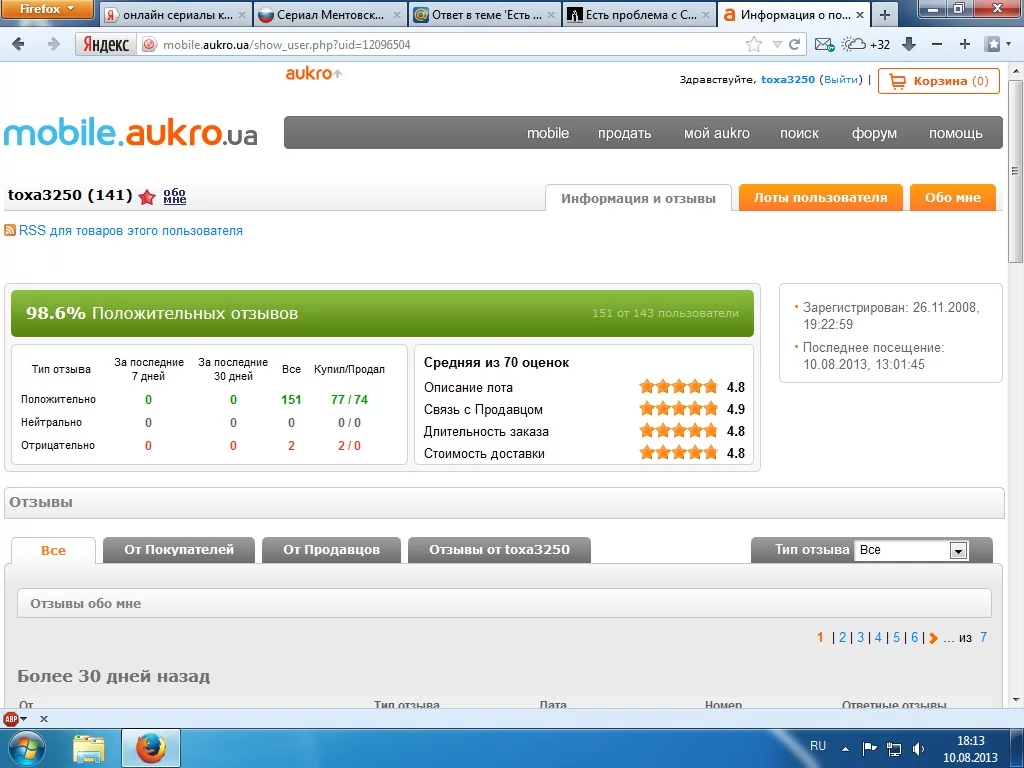Select 'Информация и отзывы' tab
Image resolution: width=1024 pixels, height=768 pixels.
tap(638, 198)
